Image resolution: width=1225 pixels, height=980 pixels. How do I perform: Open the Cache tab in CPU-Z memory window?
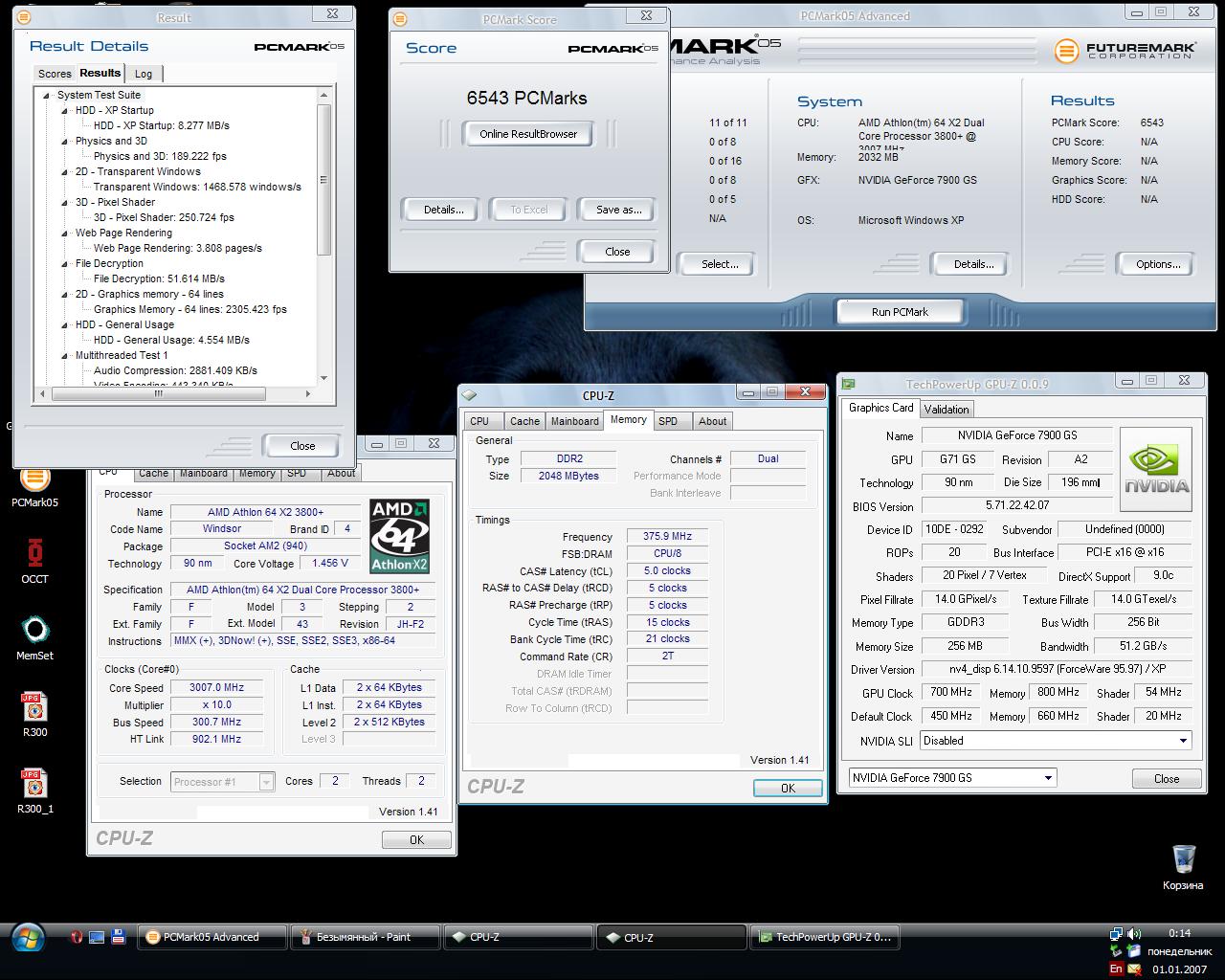coord(524,421)
